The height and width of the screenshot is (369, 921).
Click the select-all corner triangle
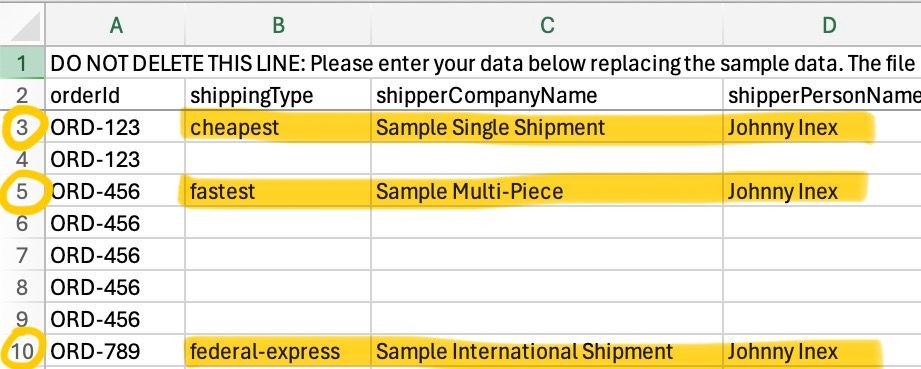pos(23,25)
